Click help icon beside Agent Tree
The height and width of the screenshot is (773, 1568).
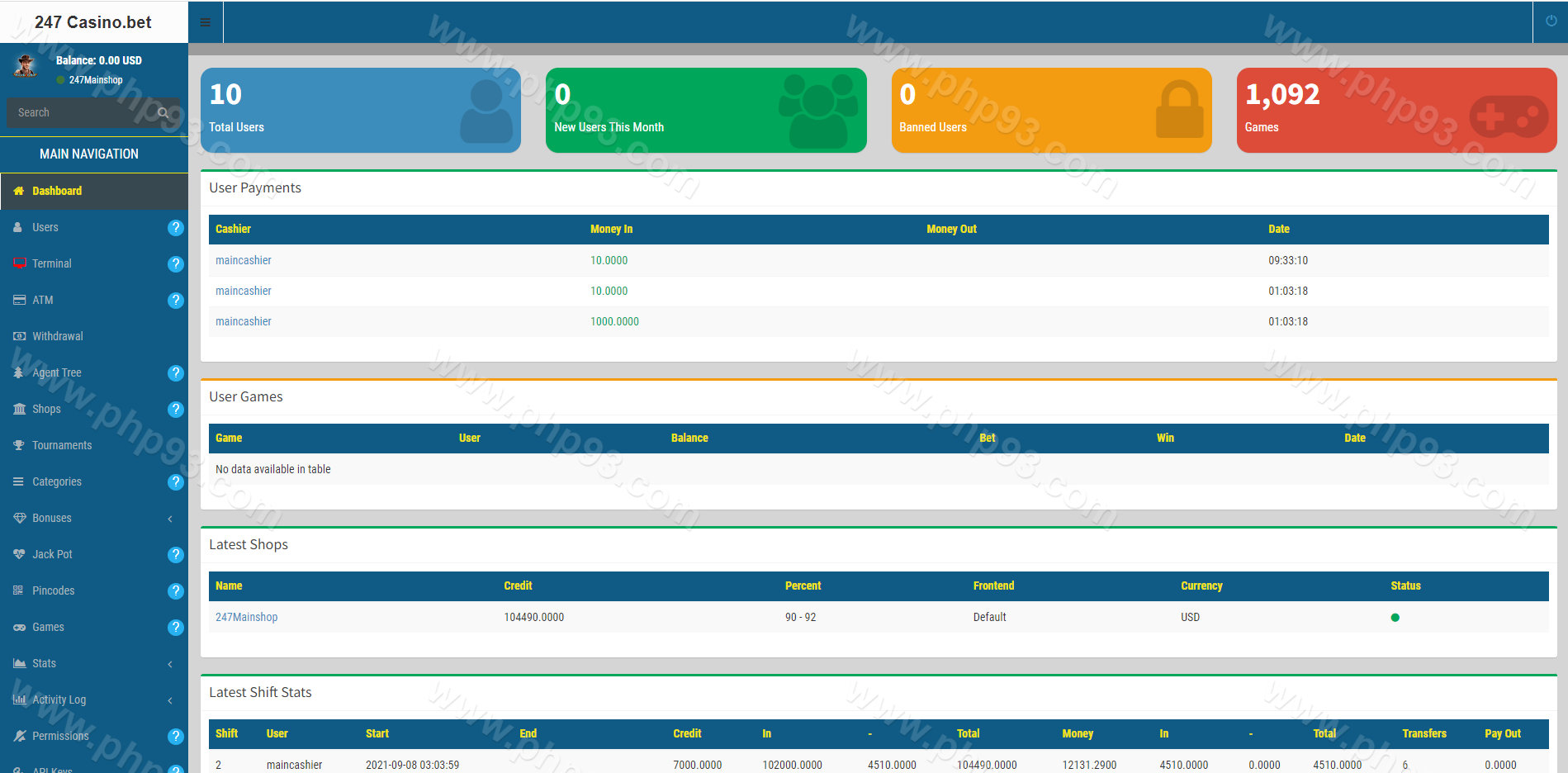pyautogui.click(x=175, y=373)
